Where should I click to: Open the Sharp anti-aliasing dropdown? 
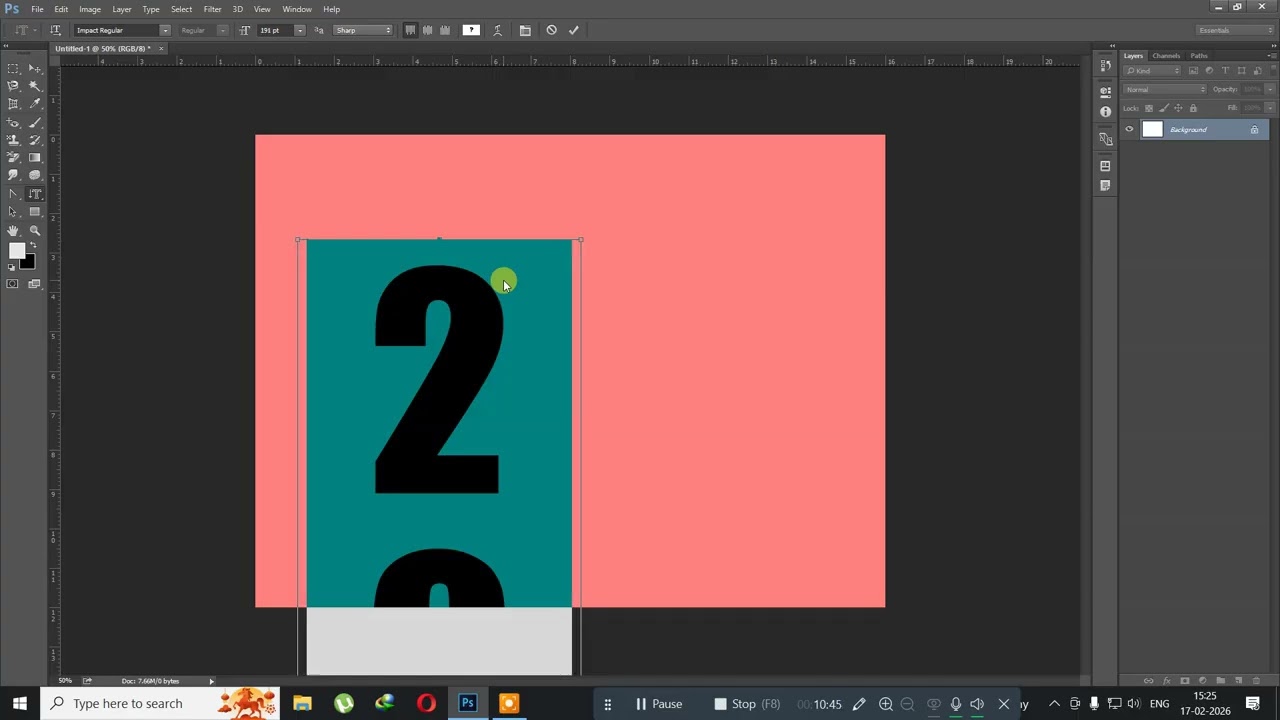[363, 30]
